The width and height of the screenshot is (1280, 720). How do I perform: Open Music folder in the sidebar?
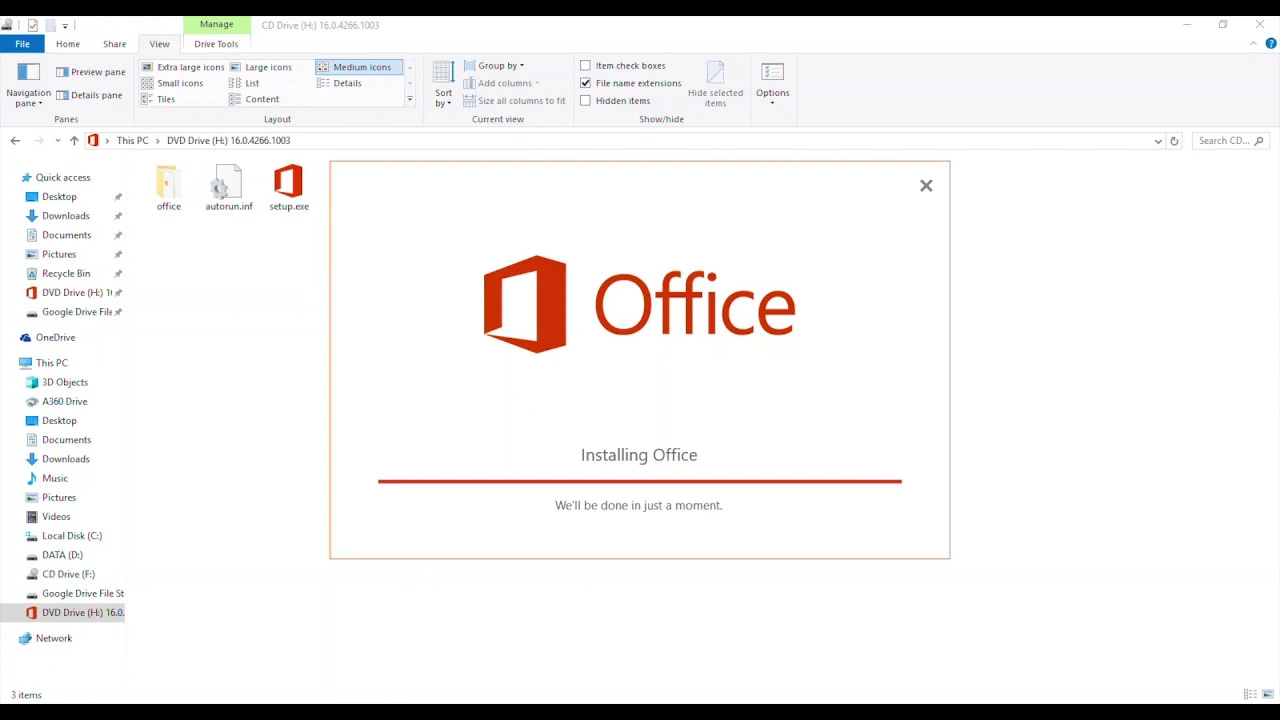tap(54, 478)
